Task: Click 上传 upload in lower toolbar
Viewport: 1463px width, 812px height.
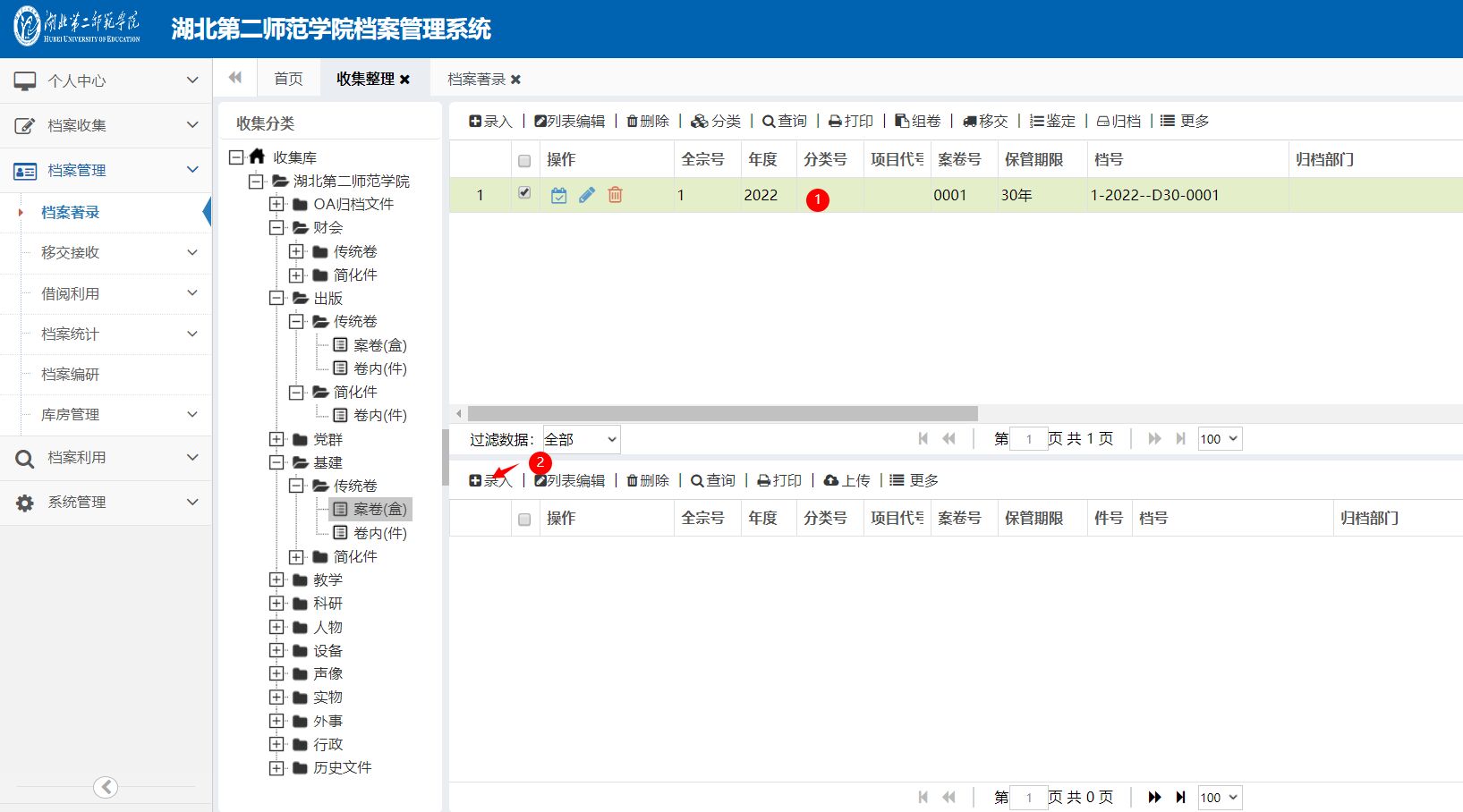Action: (846, 480)
